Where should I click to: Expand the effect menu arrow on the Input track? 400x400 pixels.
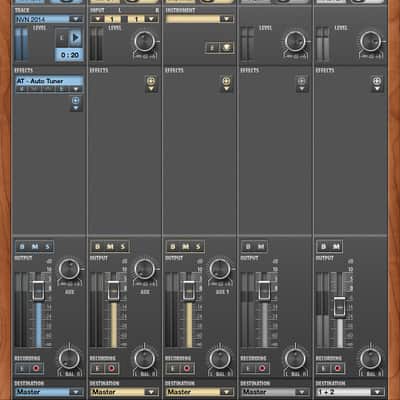point(151,89)
